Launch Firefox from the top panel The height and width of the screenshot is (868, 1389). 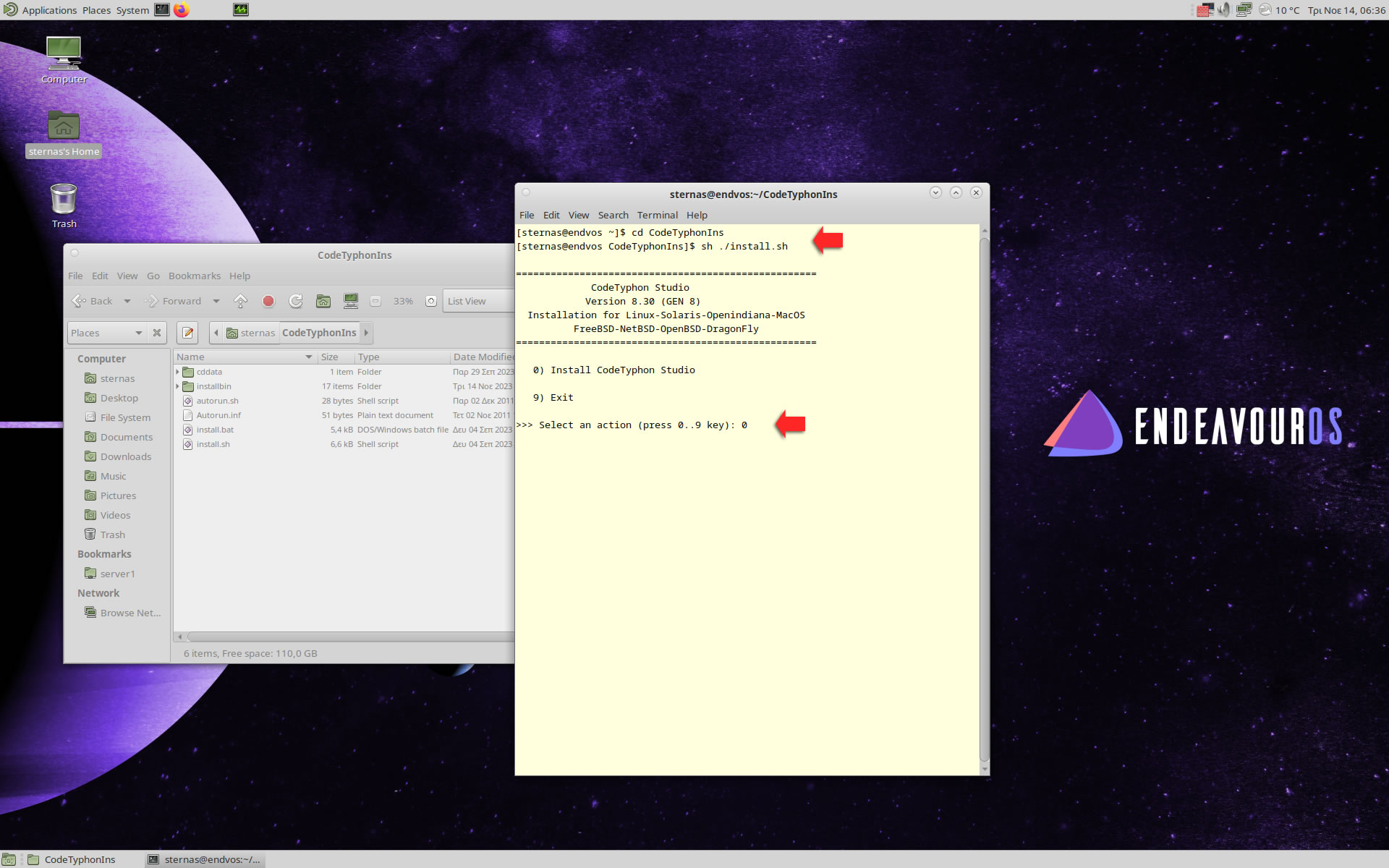point(181,9)
